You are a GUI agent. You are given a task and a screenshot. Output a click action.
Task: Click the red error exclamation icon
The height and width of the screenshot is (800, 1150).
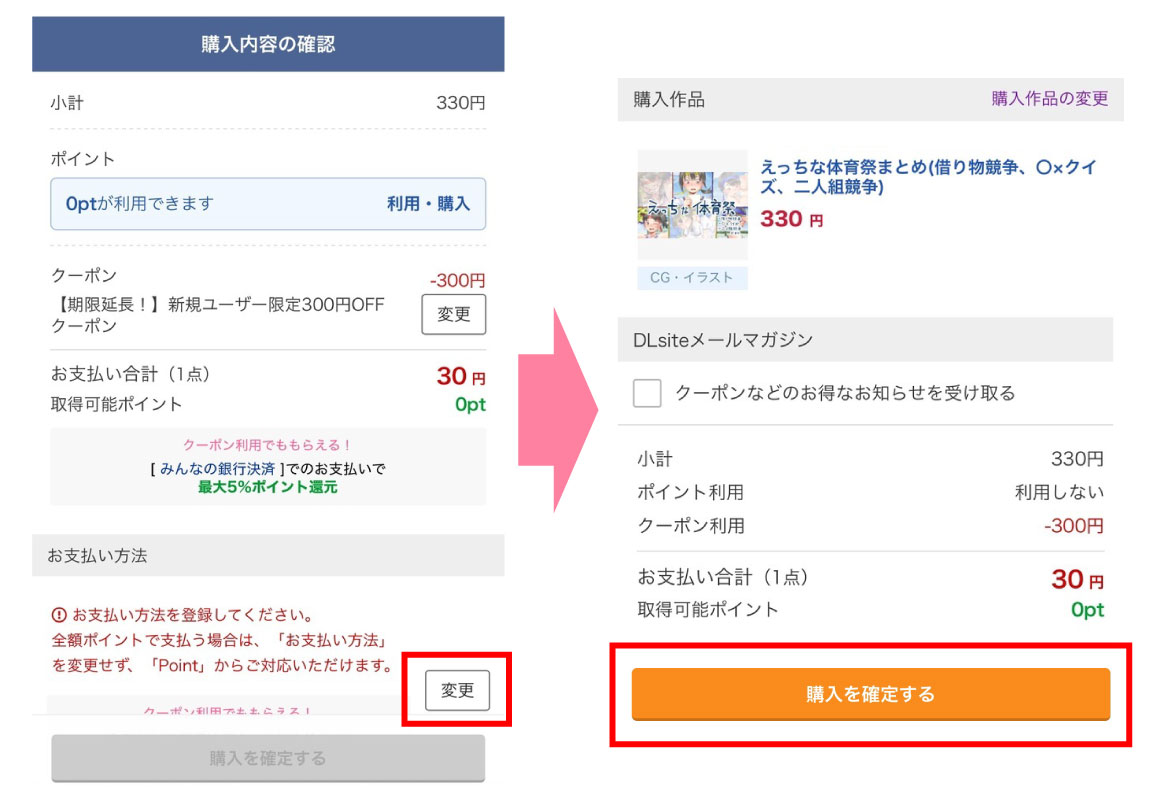59,614
